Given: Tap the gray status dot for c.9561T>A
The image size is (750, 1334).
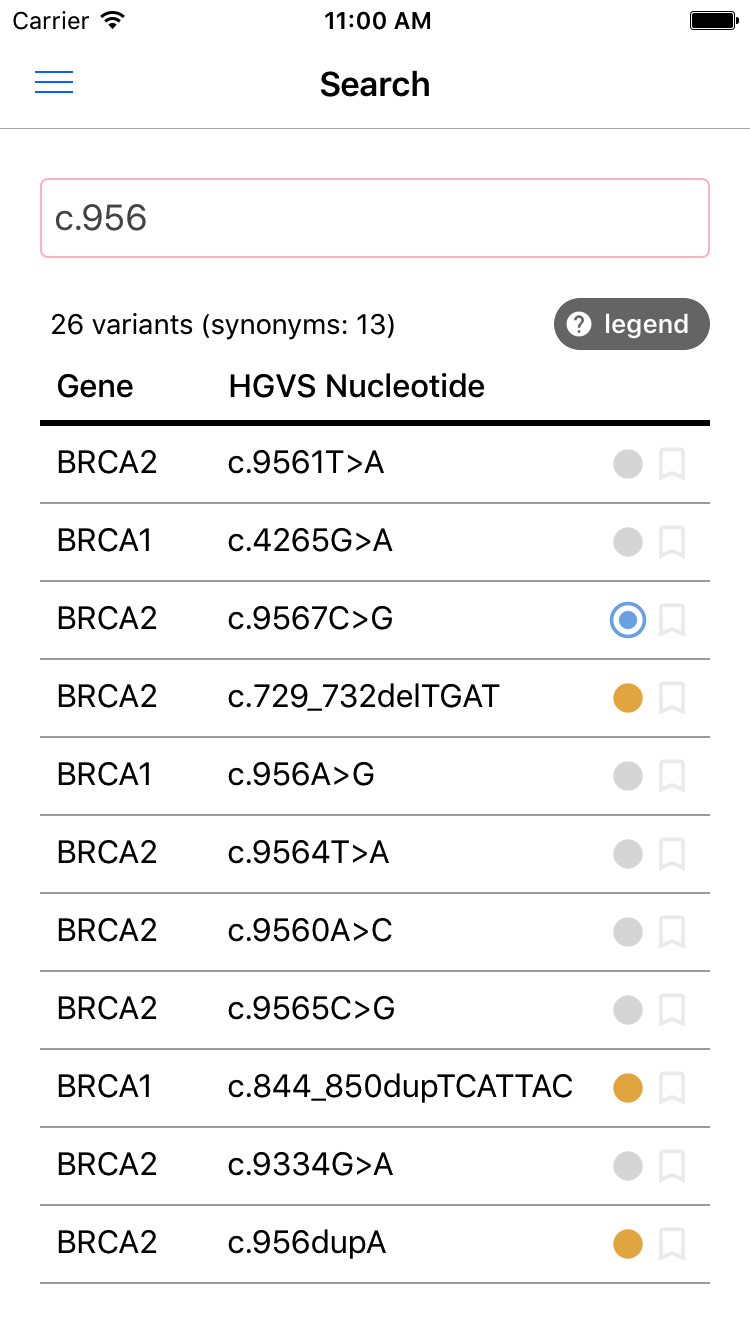Looking at the screenshot, I should pos(628,464).
